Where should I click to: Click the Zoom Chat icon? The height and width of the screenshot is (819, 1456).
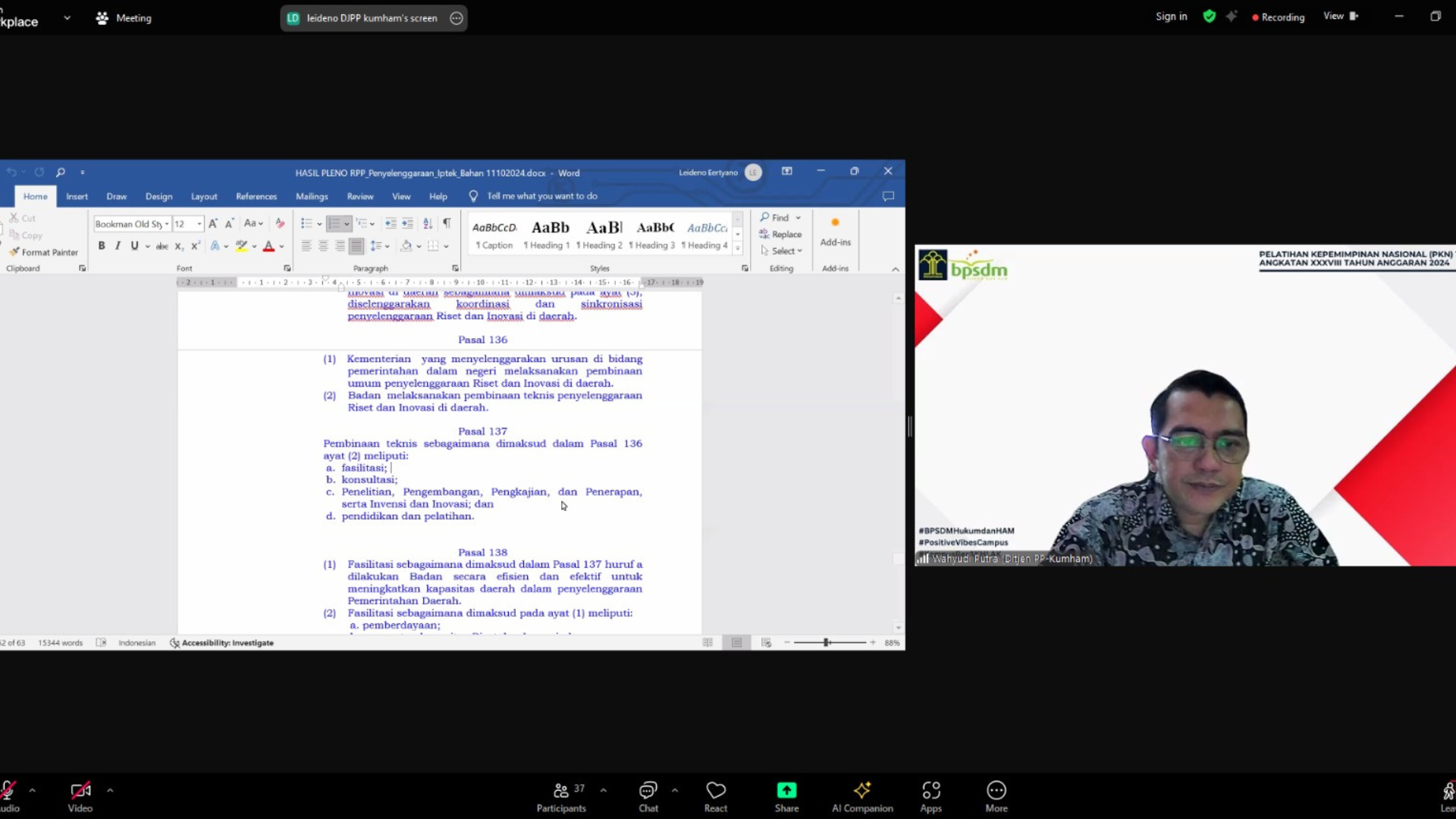(648, 790)
